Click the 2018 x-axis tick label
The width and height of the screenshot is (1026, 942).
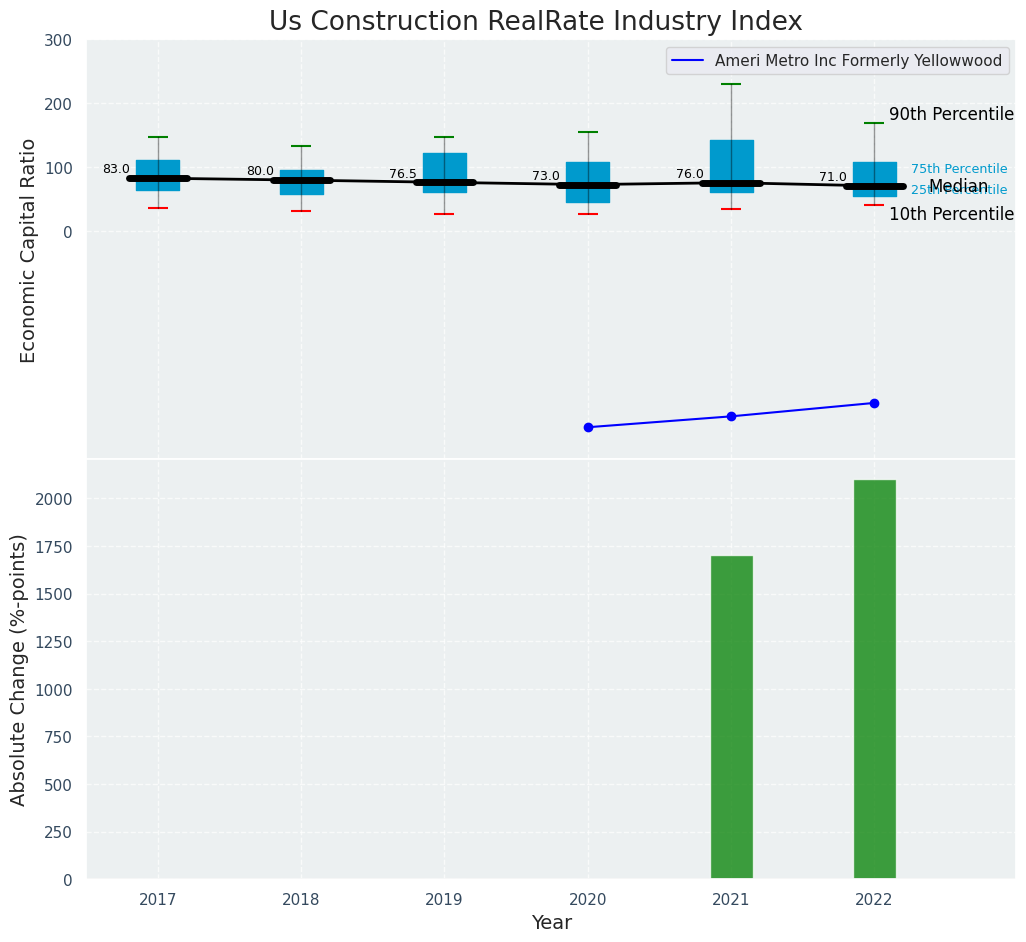(301, 900)
